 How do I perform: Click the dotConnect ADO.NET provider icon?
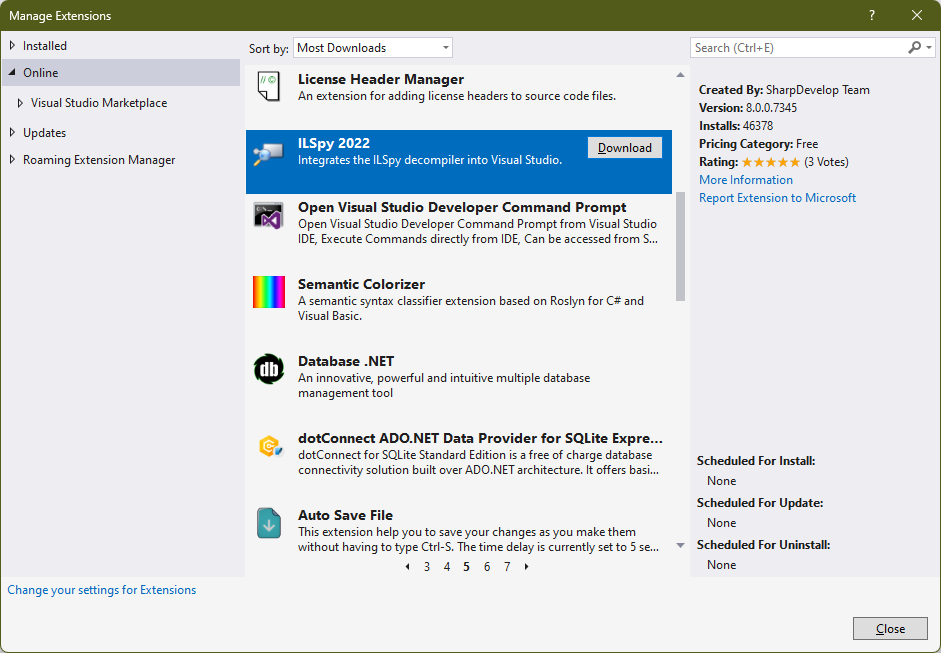[270, 447]
